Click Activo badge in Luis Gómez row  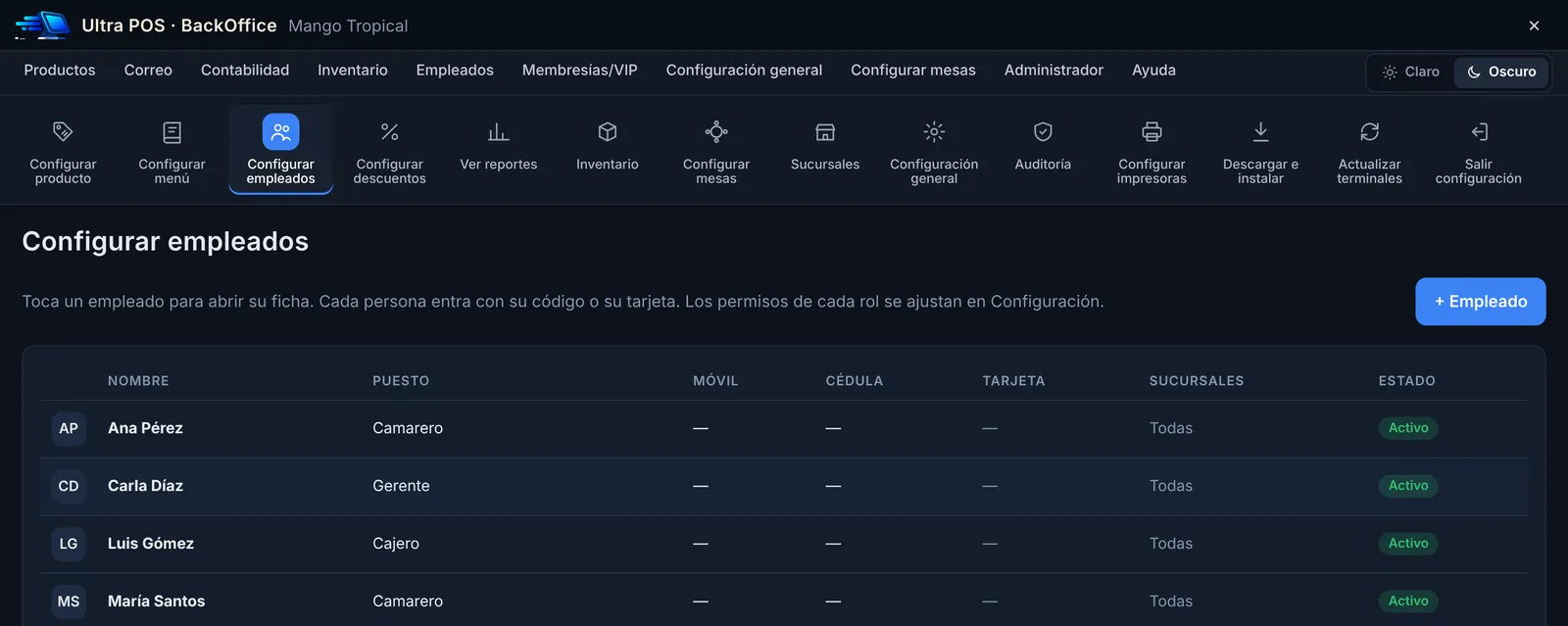pyautogui.click(x=1408, y=544)
